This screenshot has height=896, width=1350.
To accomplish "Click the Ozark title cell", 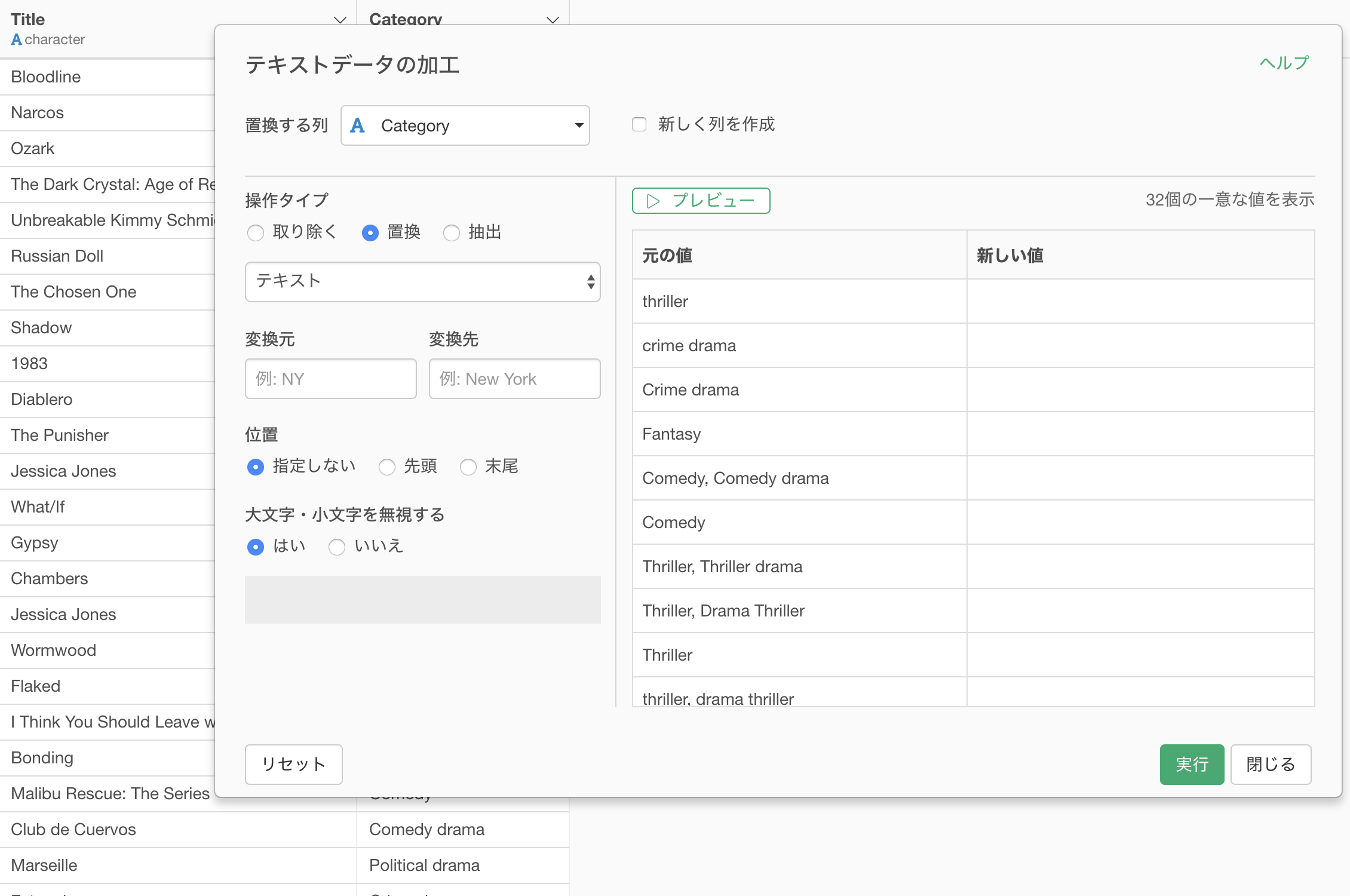I will 108,149.
